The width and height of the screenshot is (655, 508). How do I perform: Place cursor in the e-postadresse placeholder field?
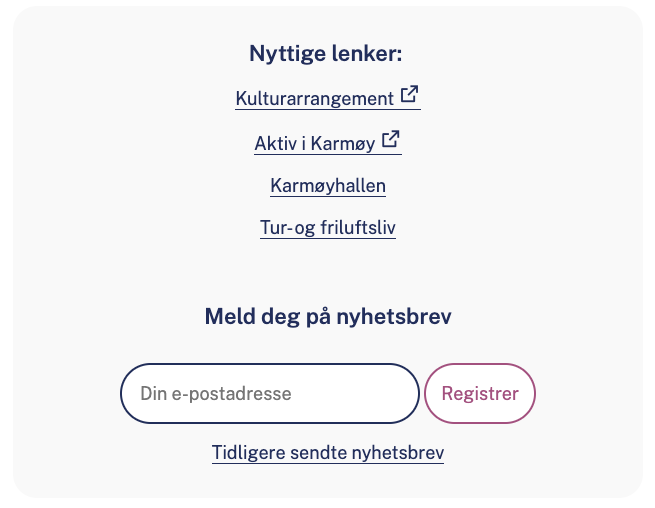pos(270,393)
